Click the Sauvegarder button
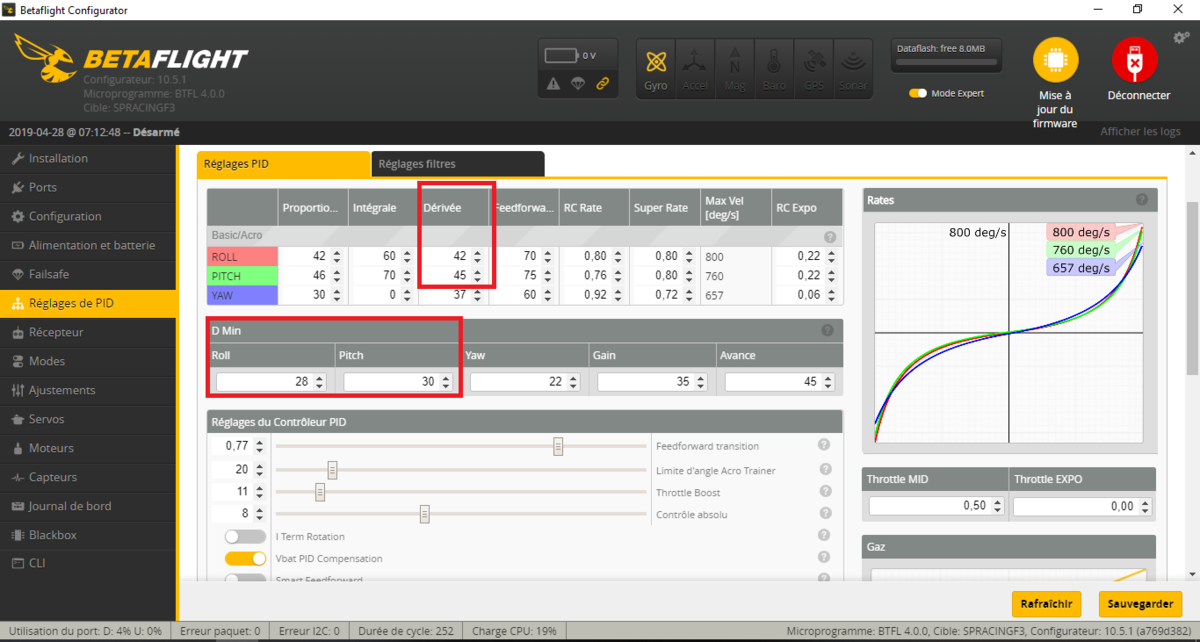The image size is (1200, 642). 1140,604
